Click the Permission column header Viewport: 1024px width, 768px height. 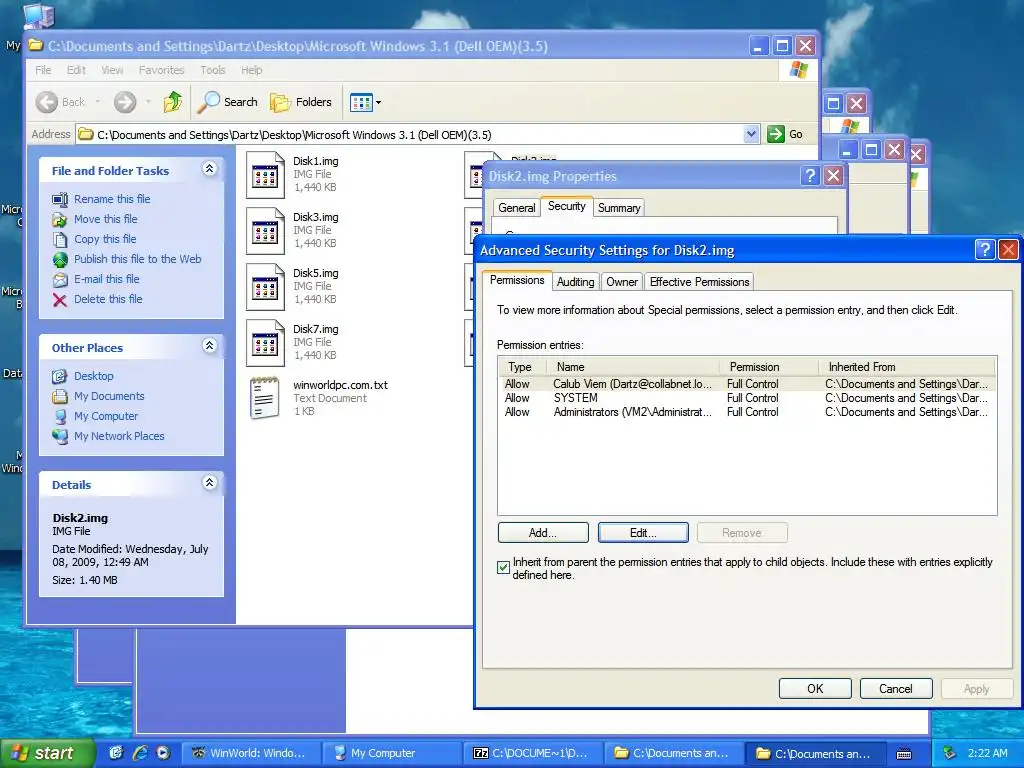(769, 366)
